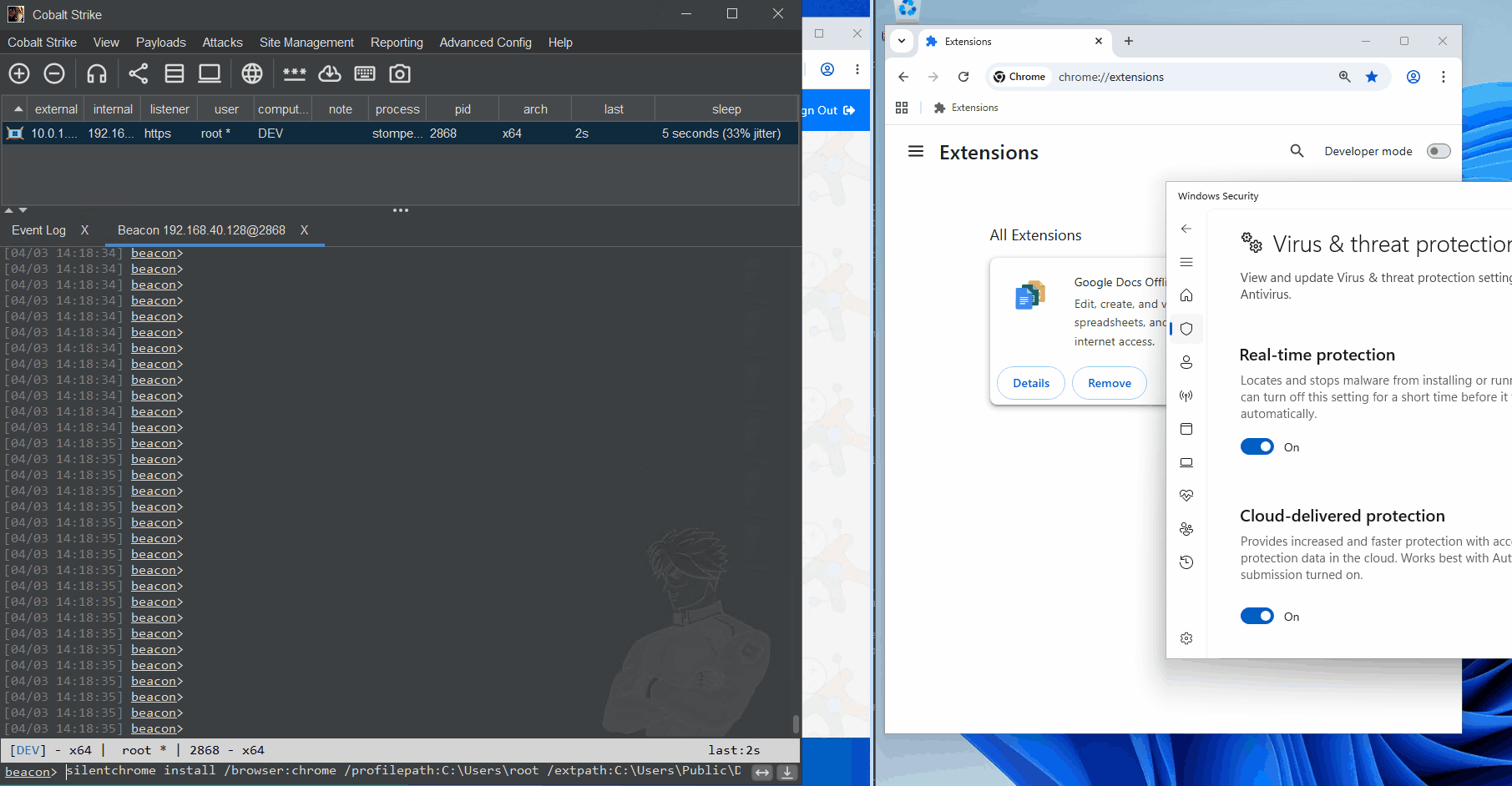Click the Connect (plus) icon in Cobalt Strike toolbar
Screen dimensions: 1512x786
19,73
